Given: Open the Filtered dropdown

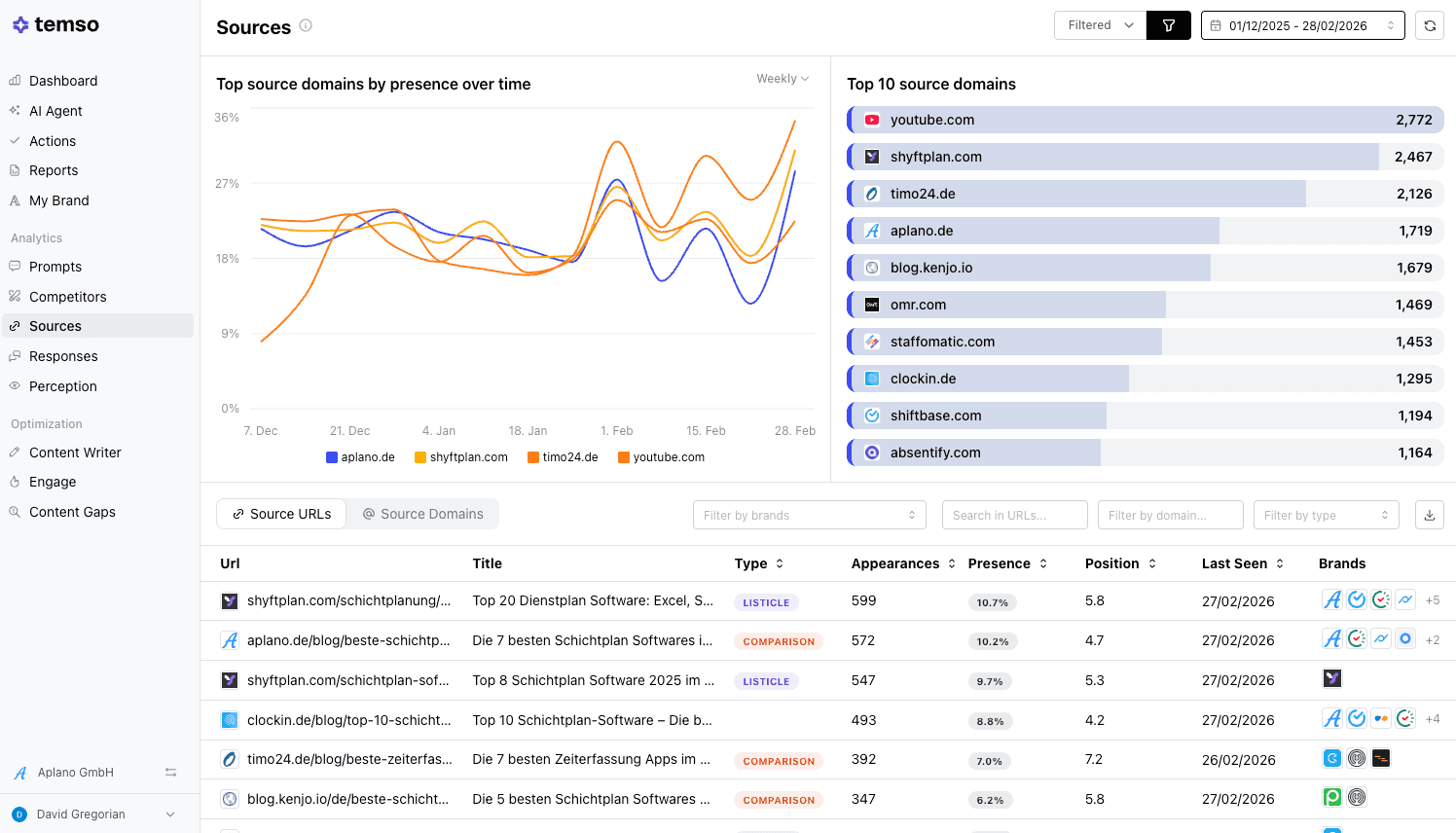Looking at the screenshot, I should 1100,25.
